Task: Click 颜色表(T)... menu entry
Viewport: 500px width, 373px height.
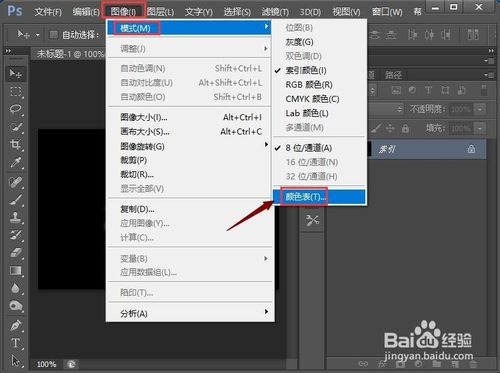Action: (x=319, y=197)
